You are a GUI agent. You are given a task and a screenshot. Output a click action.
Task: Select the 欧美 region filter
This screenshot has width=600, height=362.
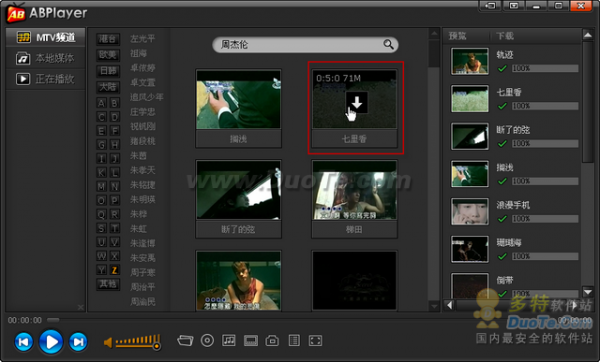pyautogui.click(x=108, y=55)
